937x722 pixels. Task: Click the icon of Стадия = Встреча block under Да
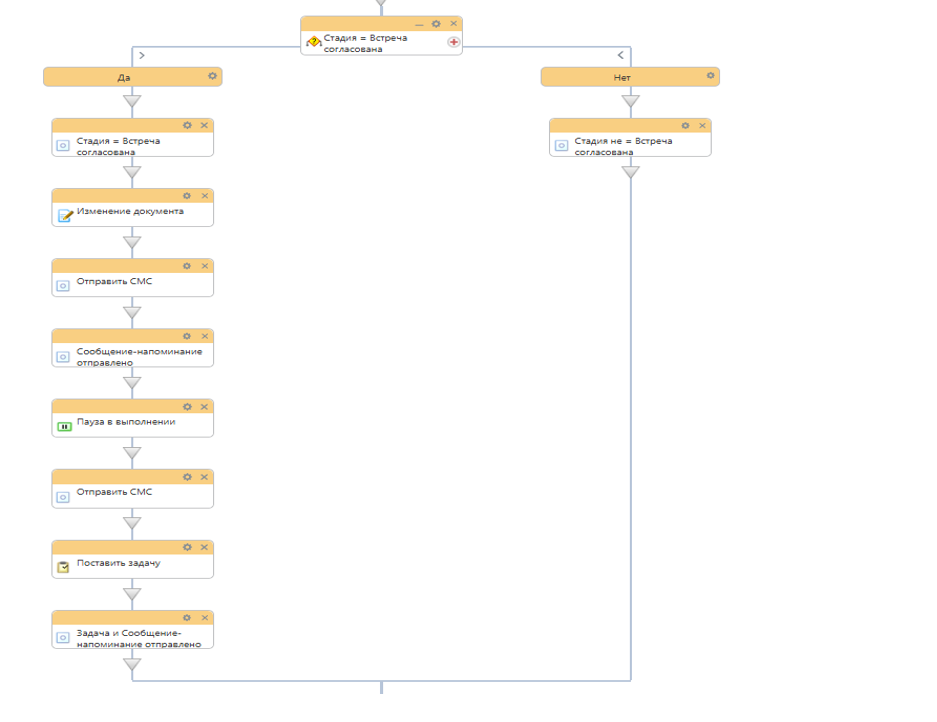pyautogui.click(x=63, y=146)
